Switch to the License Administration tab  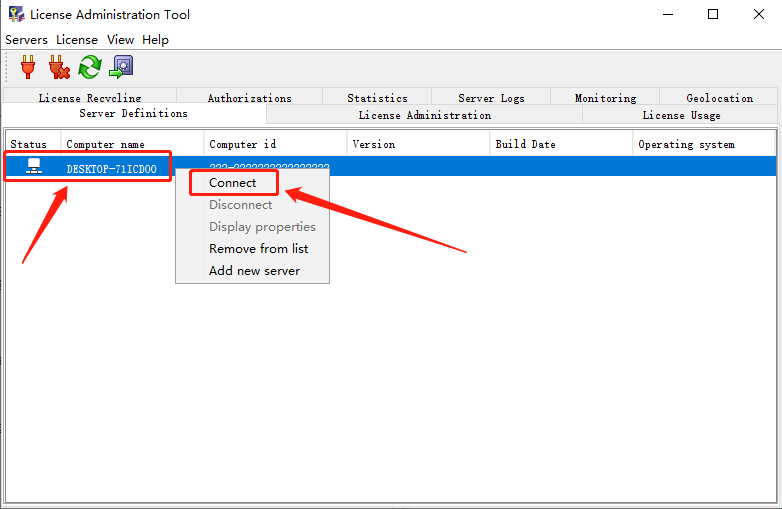(x=424, y=115)
